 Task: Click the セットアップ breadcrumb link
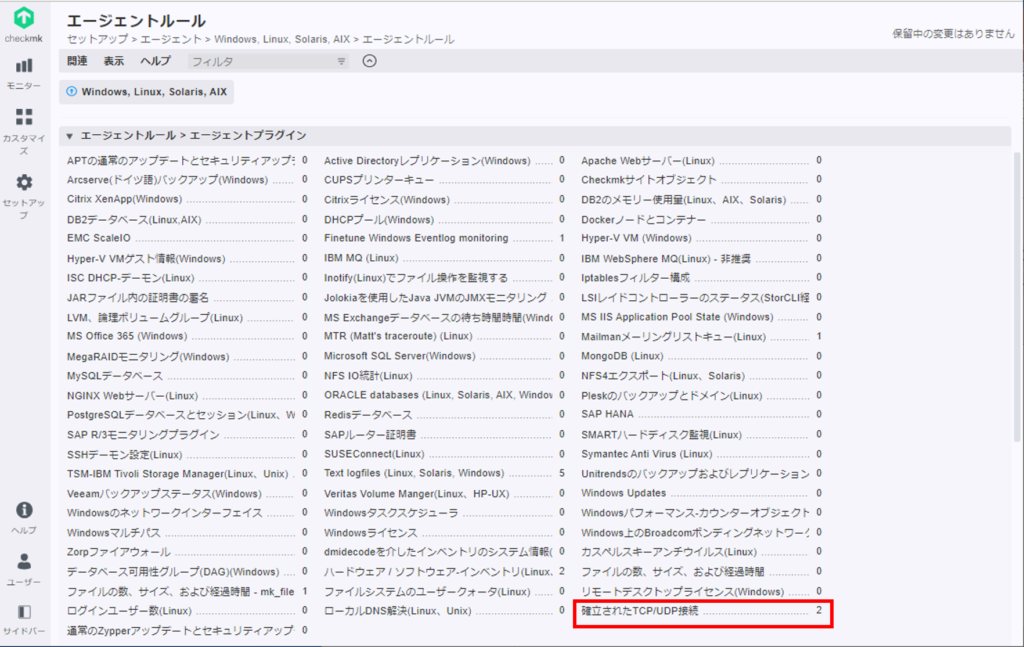[97, 39]
